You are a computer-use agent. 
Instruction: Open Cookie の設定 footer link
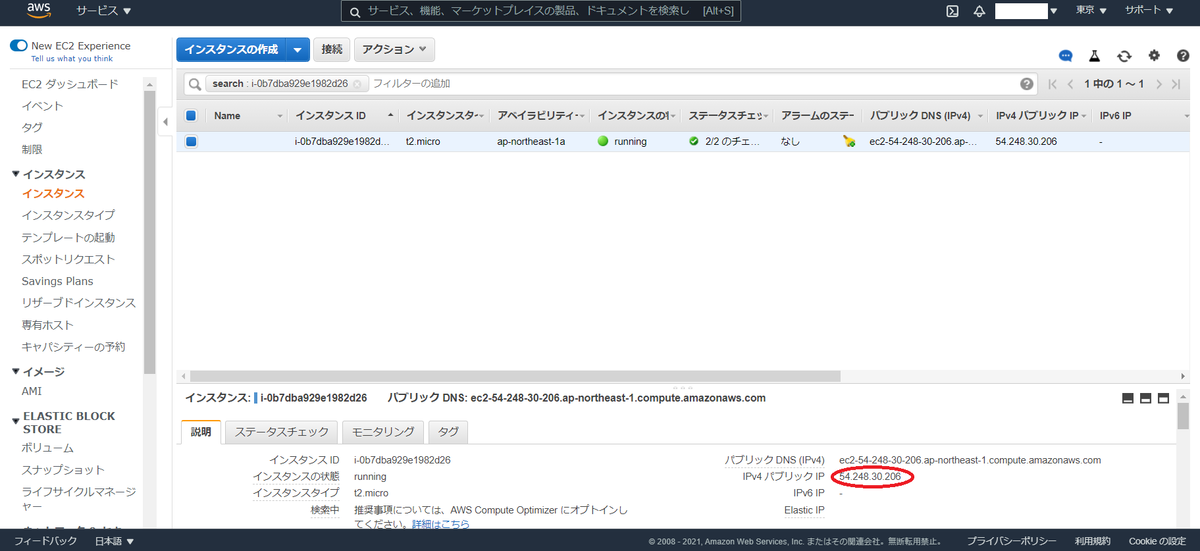point(1157,541)
